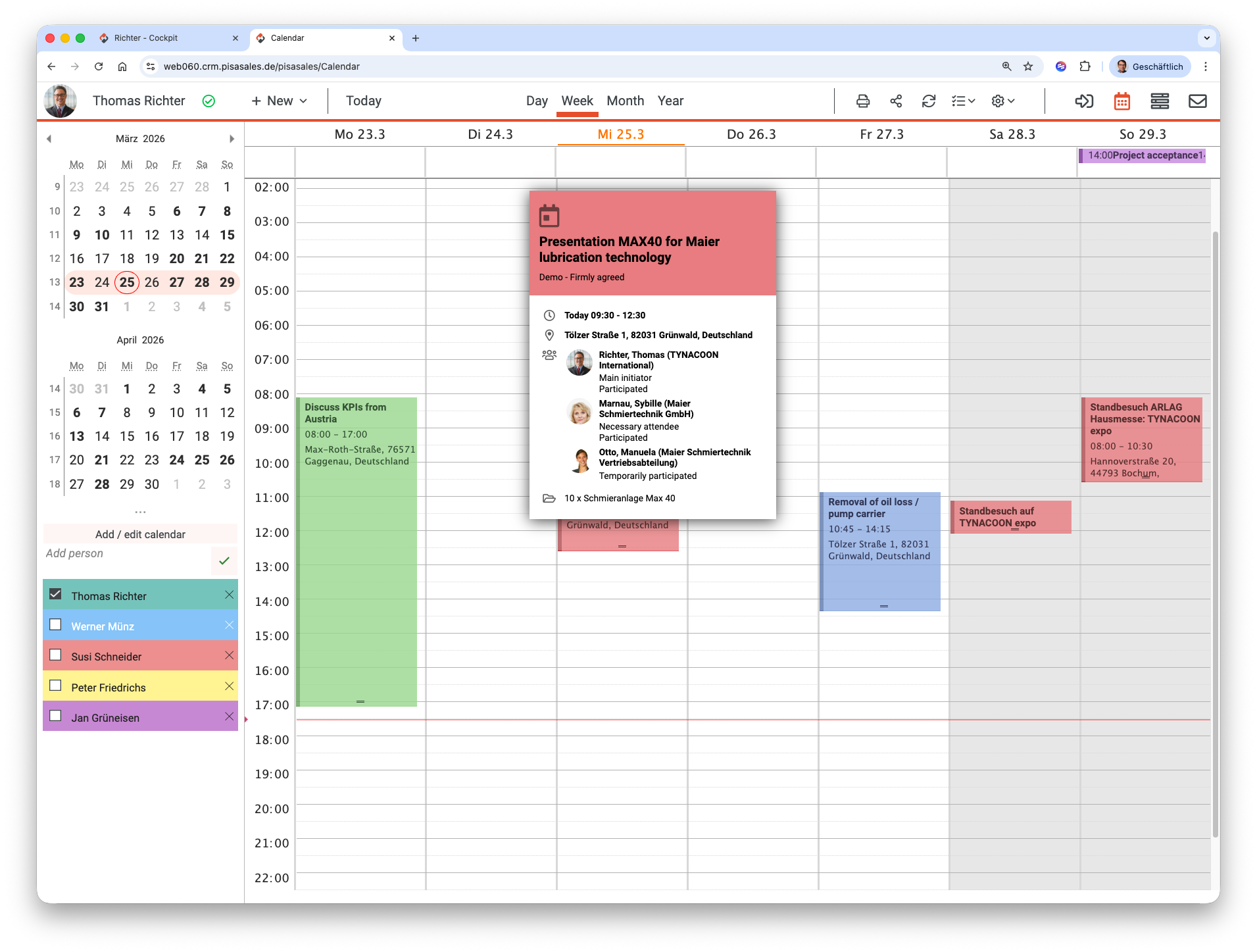Uncheck the Thomas Richter calendar checkbox
The height and width of the screenshot is (952, 1257).
tap(56, 594)
